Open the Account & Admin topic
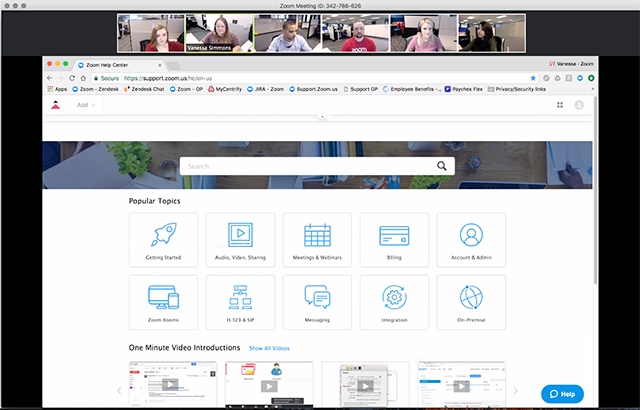 click(471, 240)
